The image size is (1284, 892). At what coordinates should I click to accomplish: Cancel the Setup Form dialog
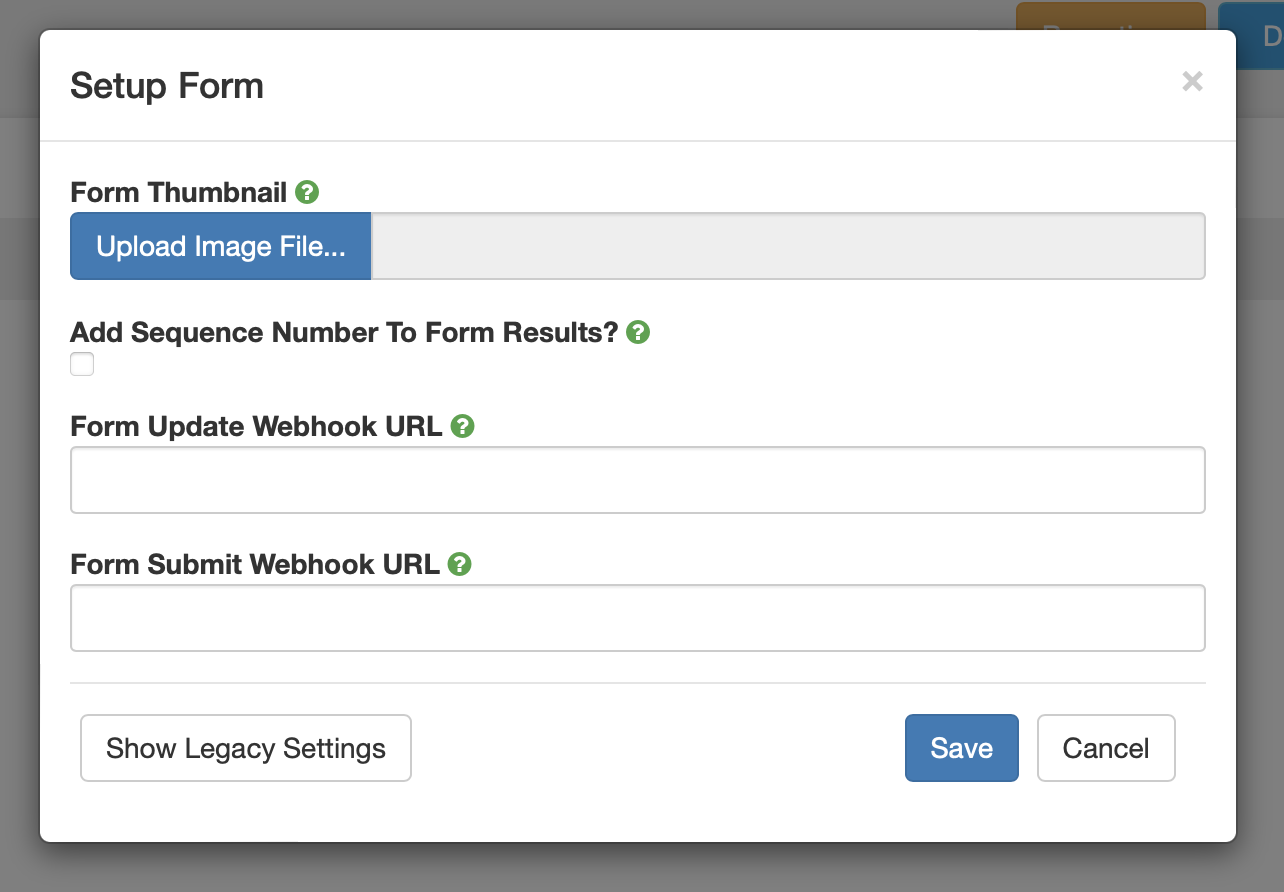(1106, 747)
